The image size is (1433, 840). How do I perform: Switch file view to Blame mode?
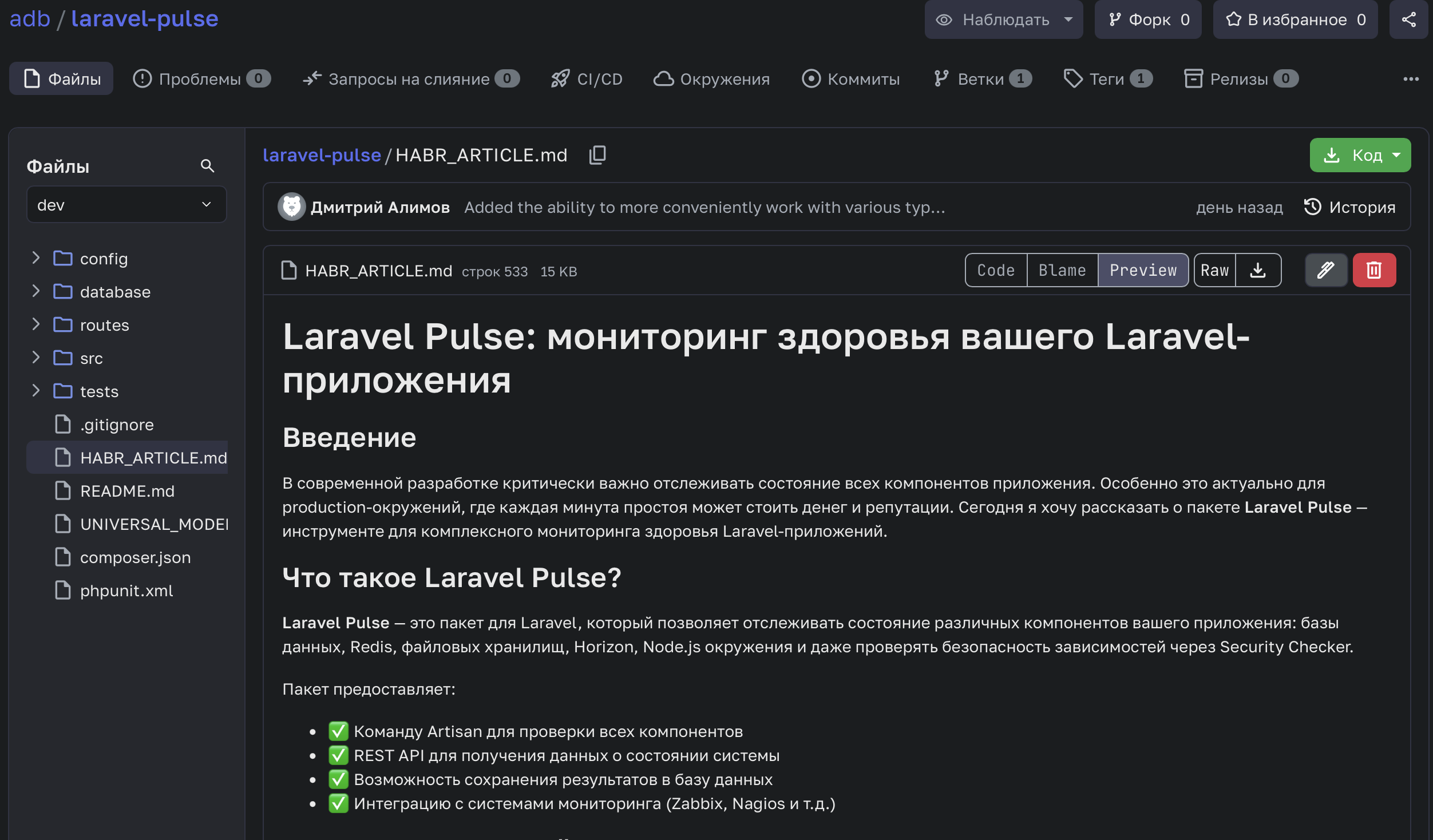pos(1062,270)
